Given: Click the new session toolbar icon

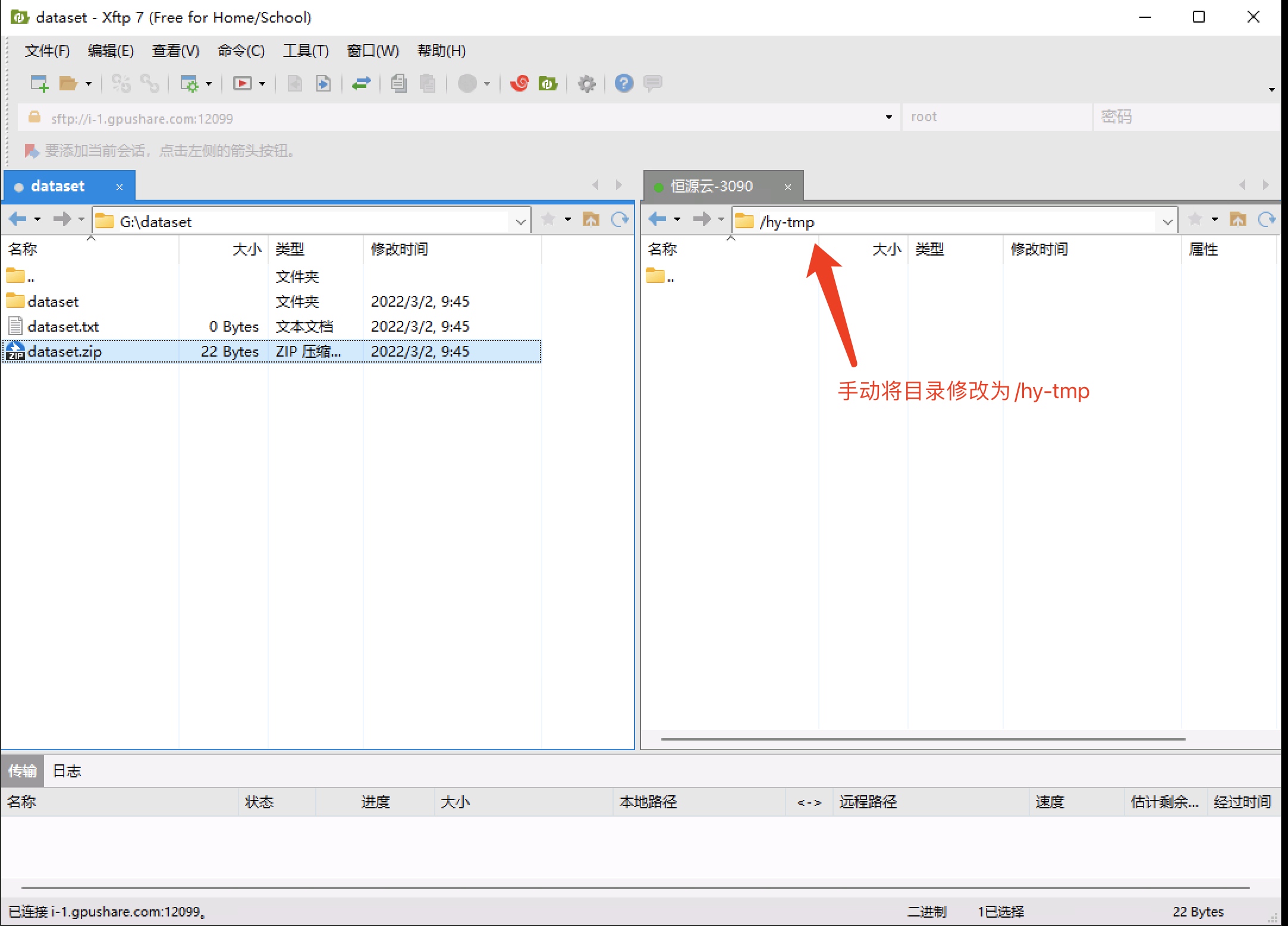Looking at the screenshot, I should pyautogui.click(x=39, y=84).
